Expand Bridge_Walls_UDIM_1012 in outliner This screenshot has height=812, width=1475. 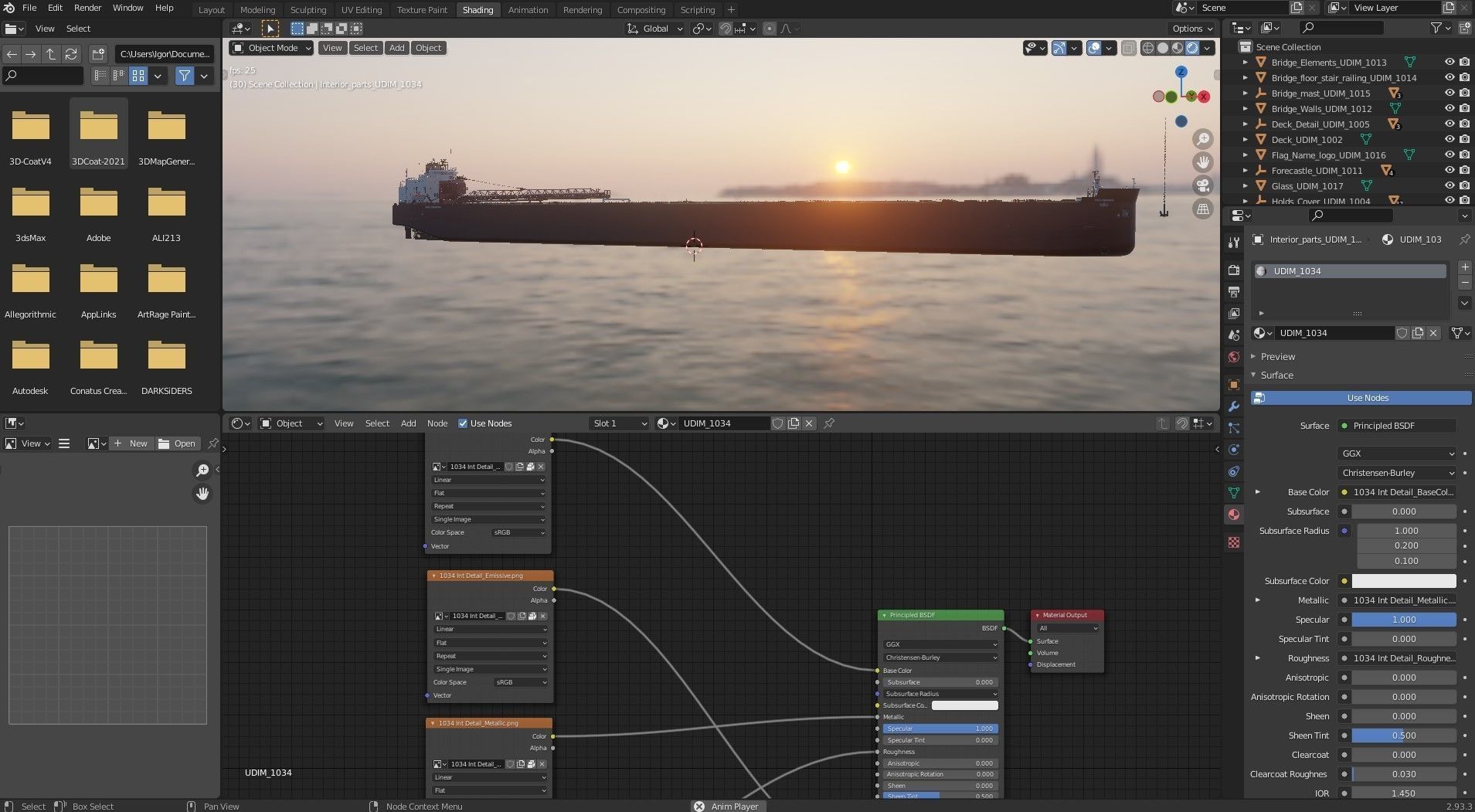pyautogui.click(x=1245, y=109)
